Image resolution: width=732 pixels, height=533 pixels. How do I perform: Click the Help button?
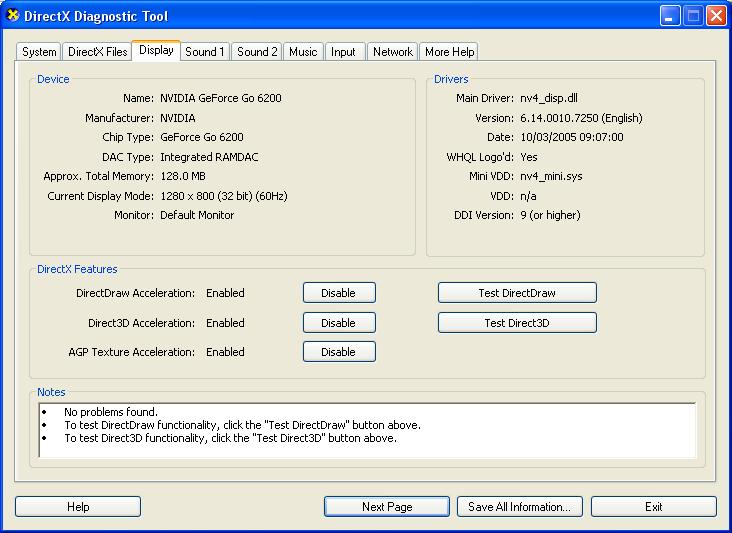point(78,507)
